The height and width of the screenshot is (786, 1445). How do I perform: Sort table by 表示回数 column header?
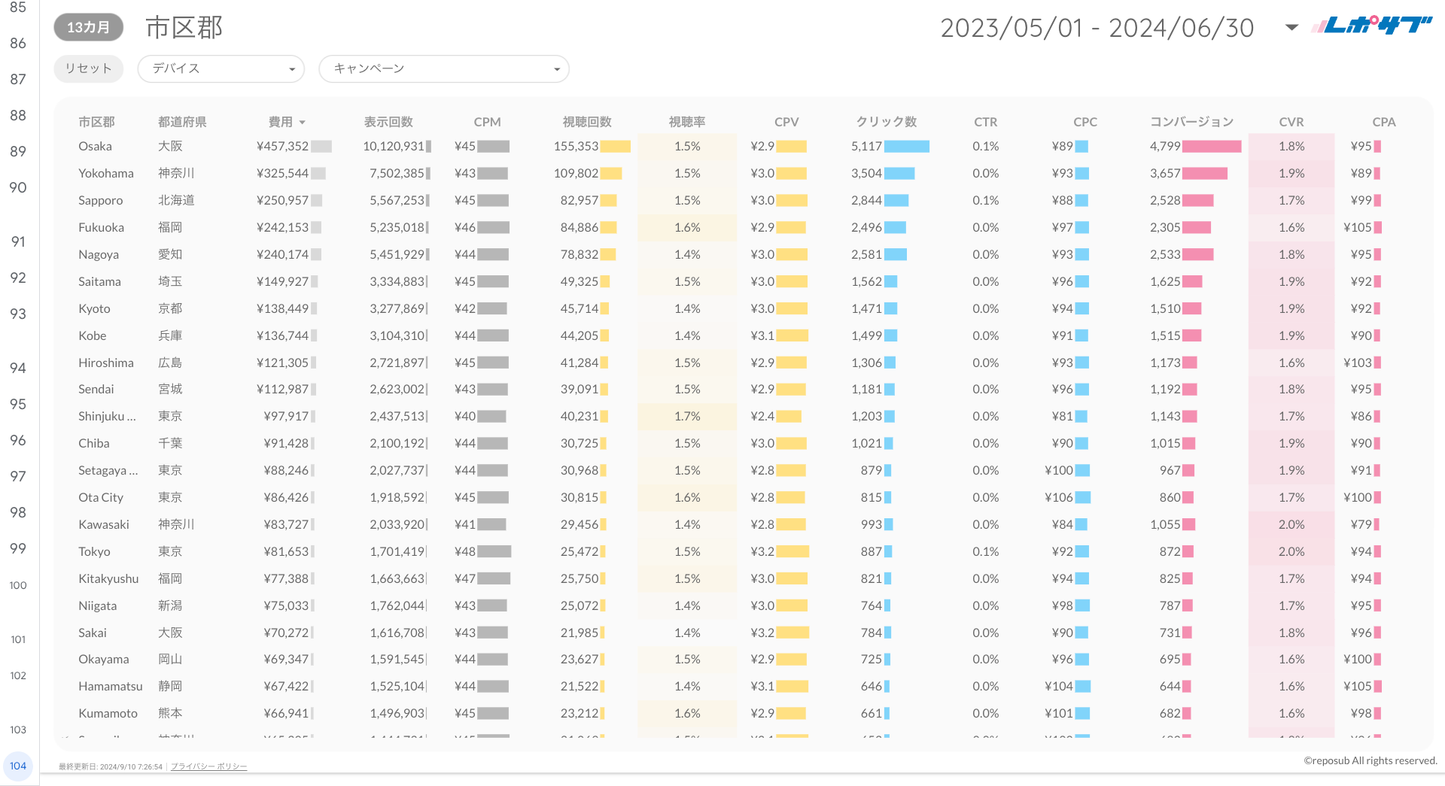pos(388,122)
